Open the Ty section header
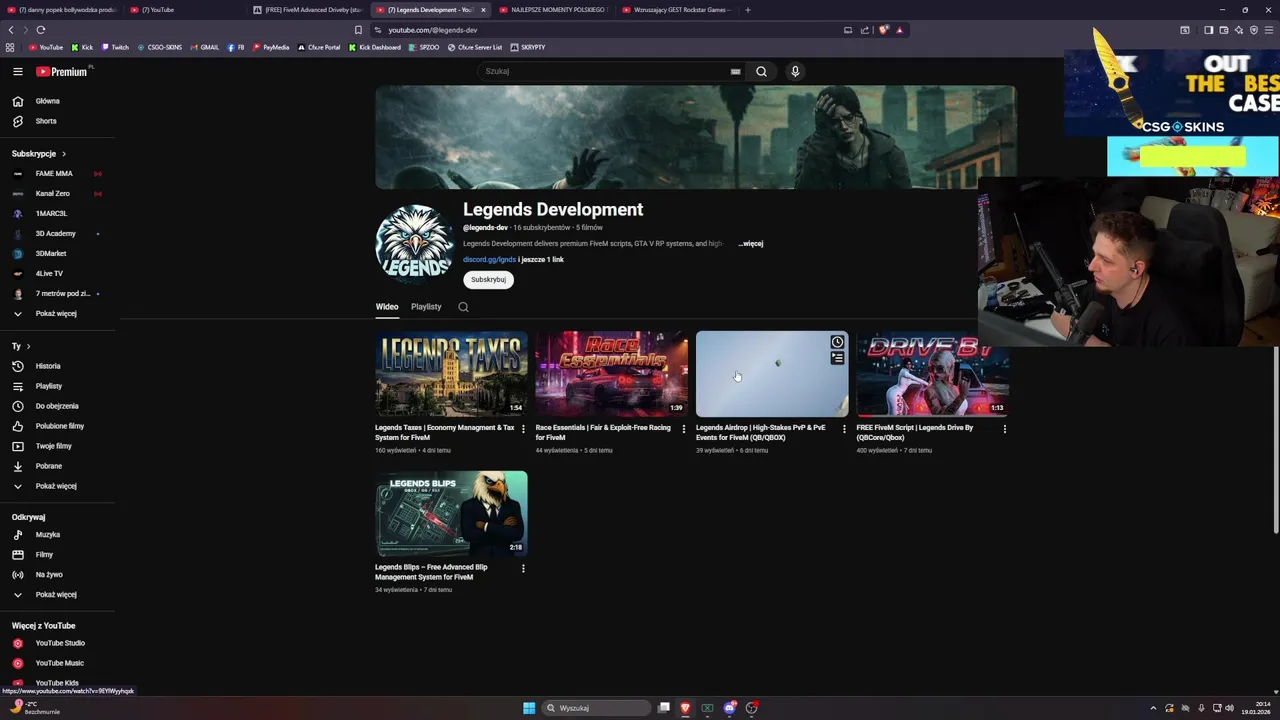Screen dimensions: 1280x720 pyautogui.click(x=21, y=346)
